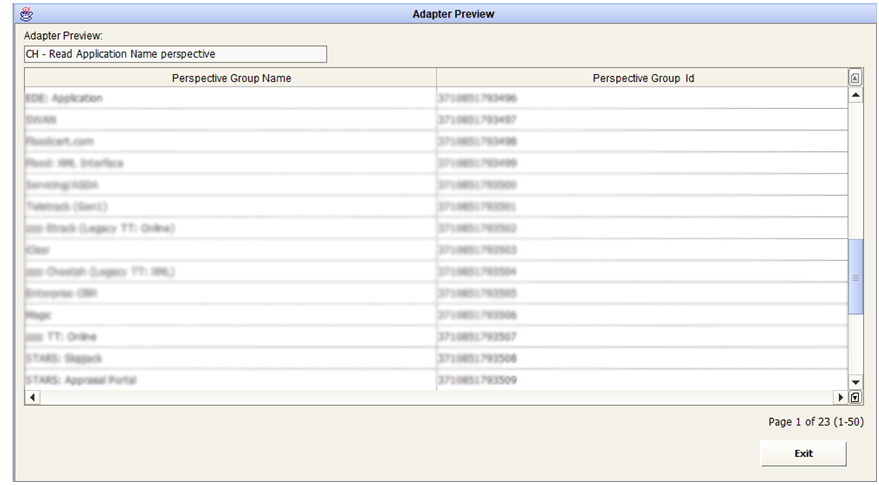The height and width of the screenshot is (485, 879).
Task: Click the Perspective Group Name column header
Action: coord(231,78)
